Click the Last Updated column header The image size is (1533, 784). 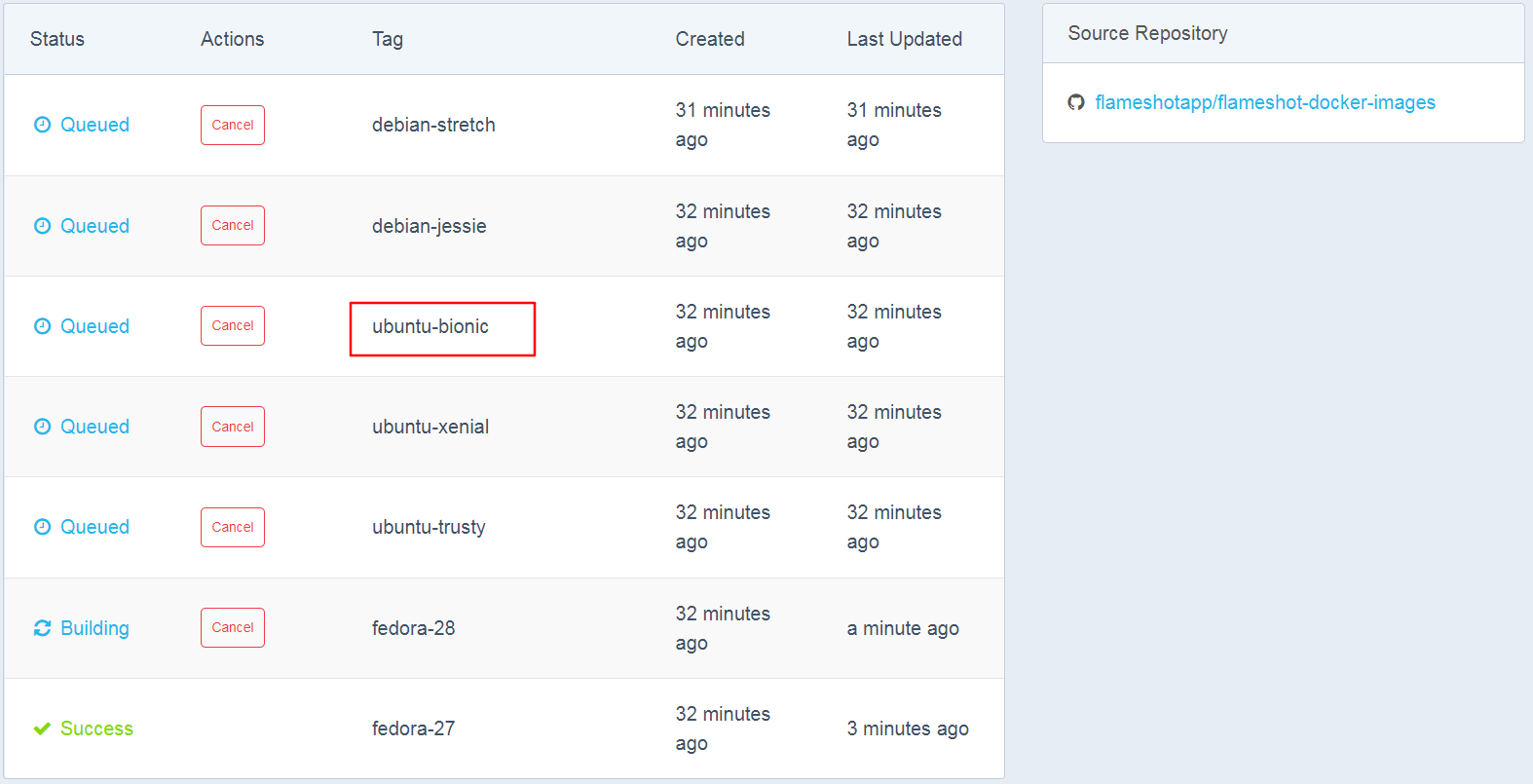pos(905,39)
